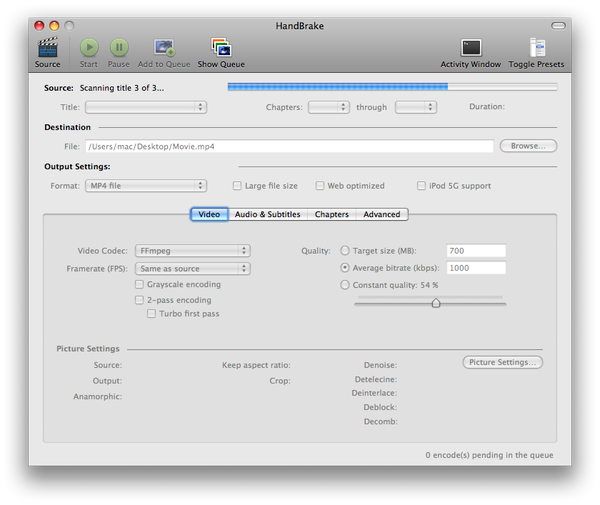The width and height of the screenshot is (600, 505).
Task: Open the Source clapperboard icon
Action: tap(47, 47)
